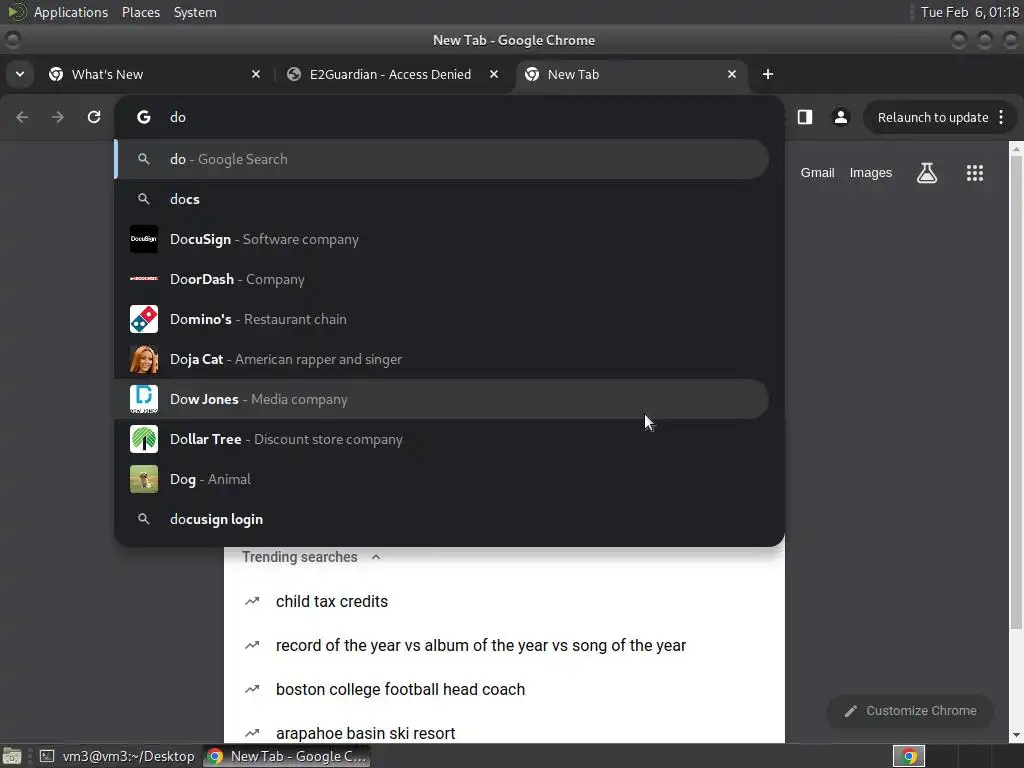Open 'boston college football head coach' trend
Viewport: 1024px width, 768px height.
400,690
